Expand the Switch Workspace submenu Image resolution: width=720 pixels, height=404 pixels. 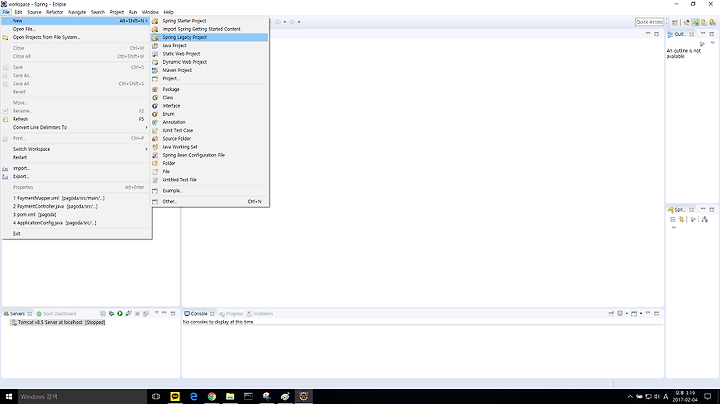pyautogui.click(x=76, y=149)
